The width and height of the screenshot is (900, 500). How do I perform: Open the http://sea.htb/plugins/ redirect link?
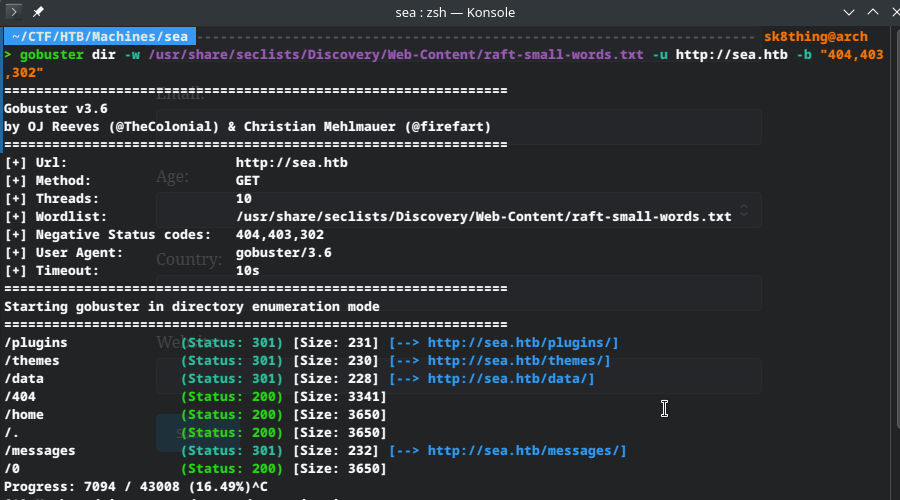(522, 343)
